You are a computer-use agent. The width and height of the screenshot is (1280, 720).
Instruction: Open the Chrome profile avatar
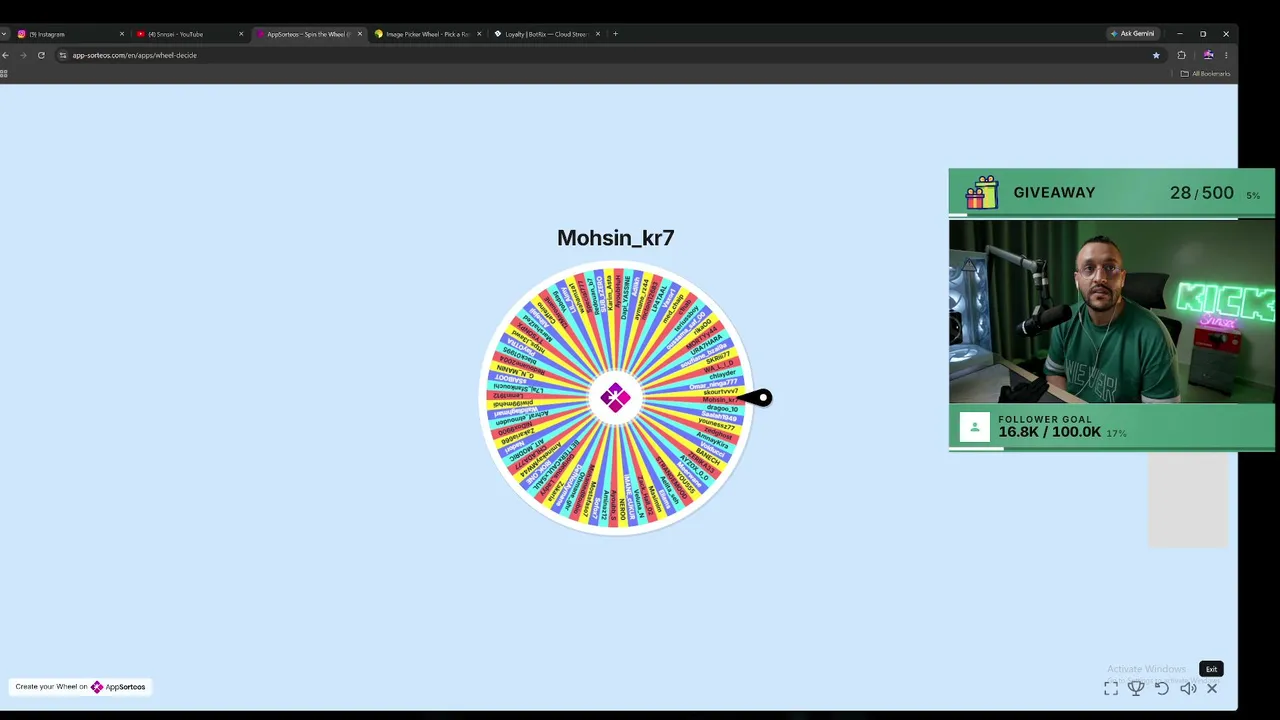[x=1208, y=55]
